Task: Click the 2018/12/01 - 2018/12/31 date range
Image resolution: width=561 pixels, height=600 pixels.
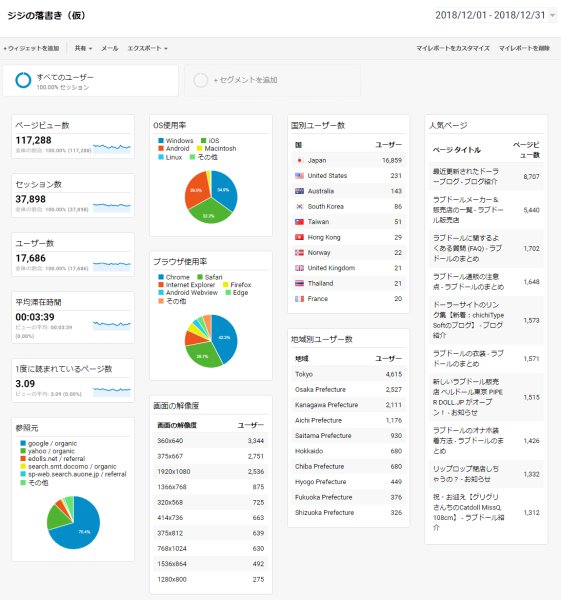Action: pyautogui.click(x=490, y=15)
